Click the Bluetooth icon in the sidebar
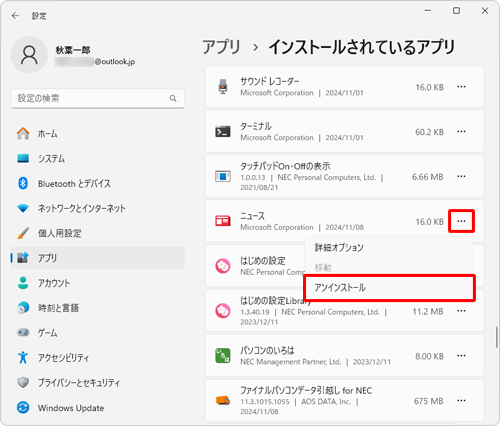This screenshot has height=426, width=500. (23, 183)
